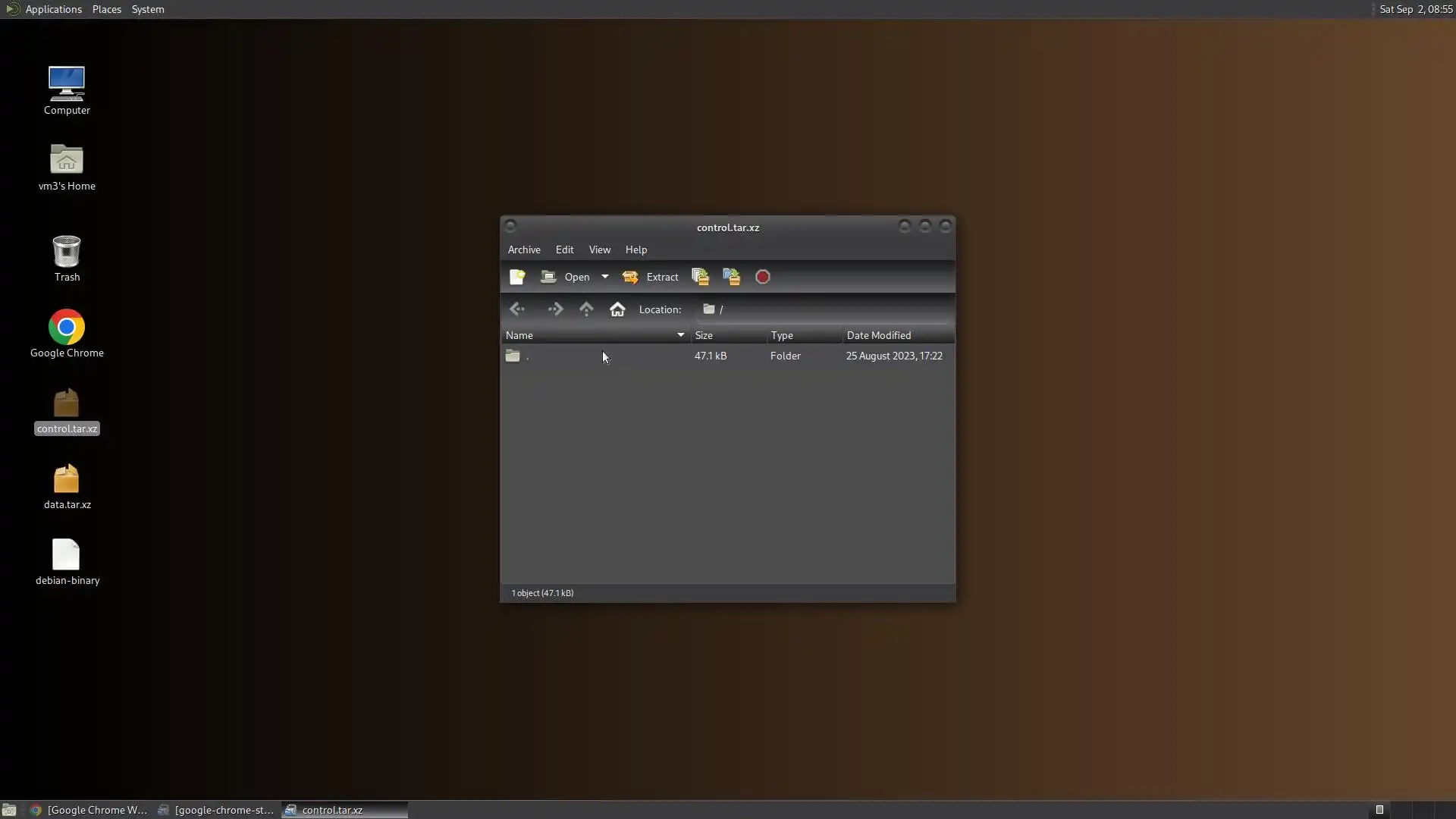Viewport: 1456px width, 819px height.
Task: Open the View menu
Action: pos(599,249)
